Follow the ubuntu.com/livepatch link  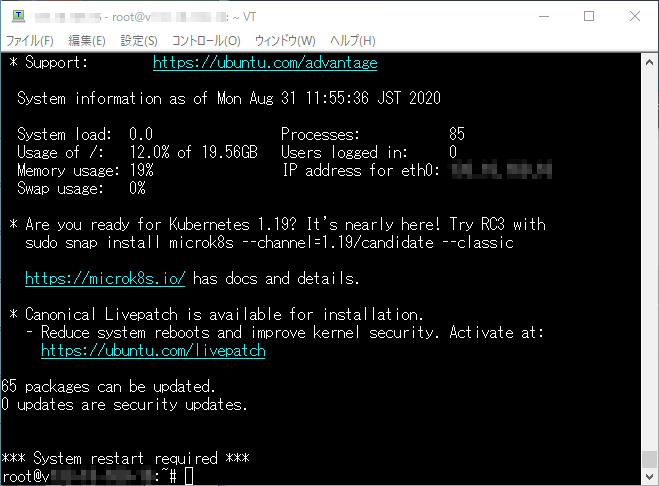153,351
